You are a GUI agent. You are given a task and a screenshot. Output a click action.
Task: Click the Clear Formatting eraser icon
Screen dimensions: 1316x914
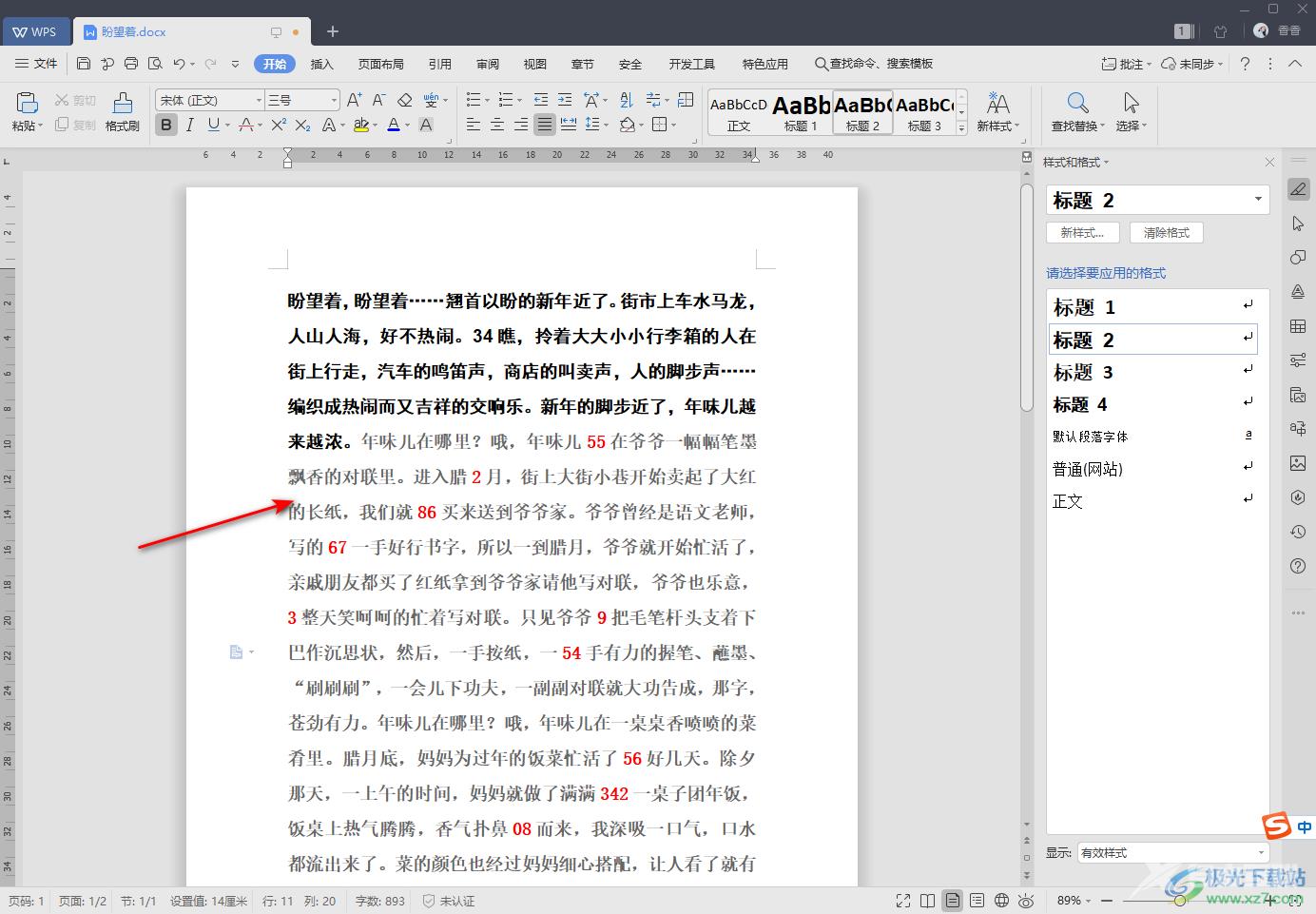coord(404,100)
